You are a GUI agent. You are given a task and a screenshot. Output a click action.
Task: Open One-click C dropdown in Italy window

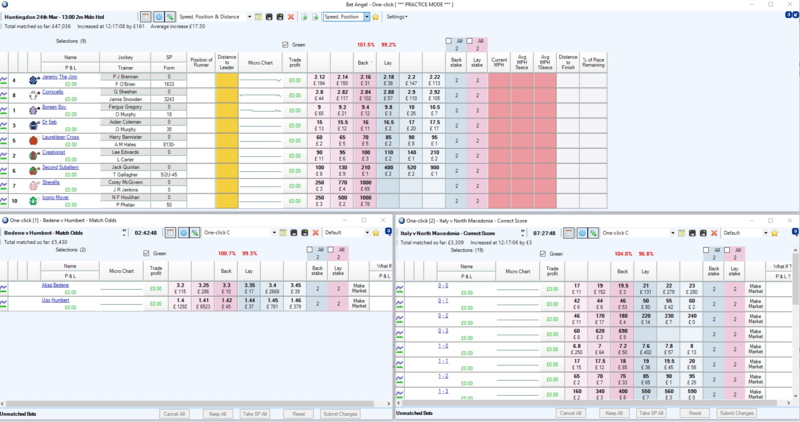point(673,233)
